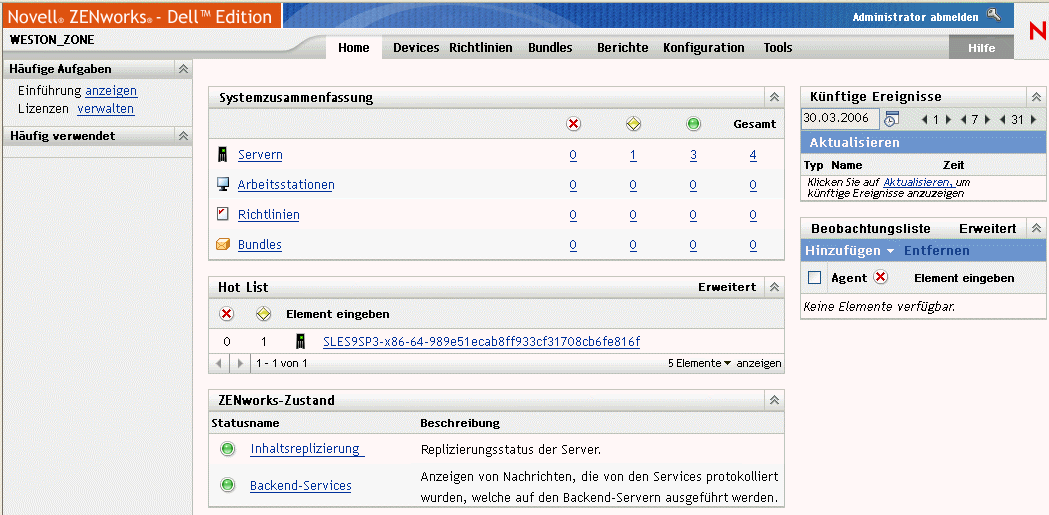Open the Inhaltsreplizierung status link
This screenshot has width=1049, height=515.
pos(307,449)
